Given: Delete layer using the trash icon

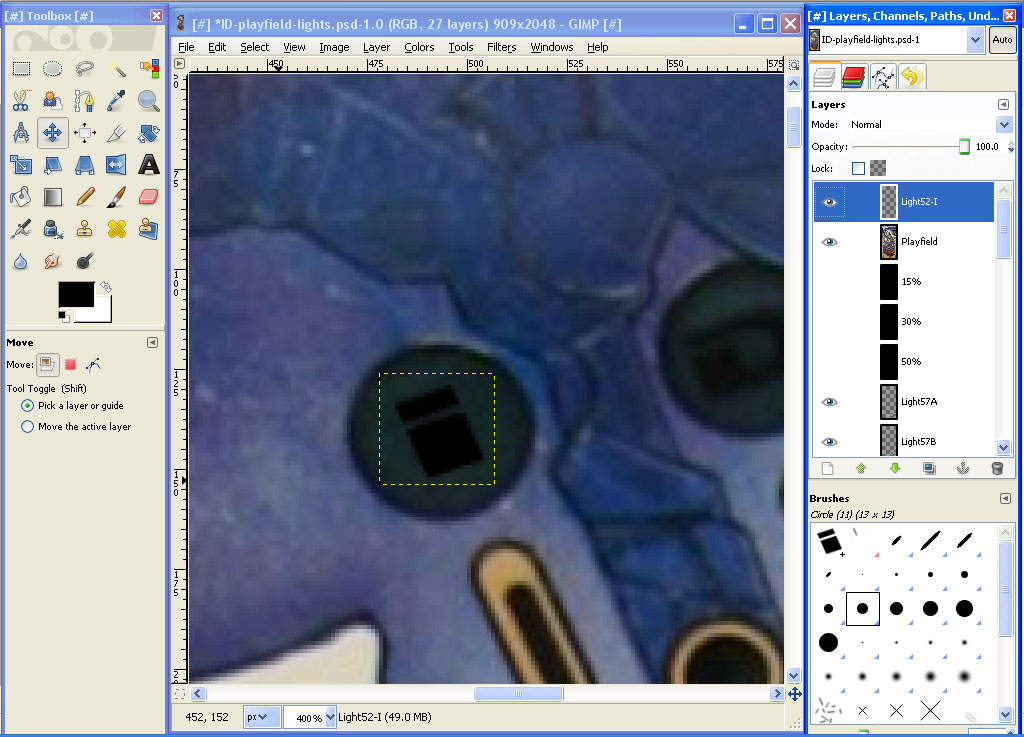Looking at the screenshot, I should 996,468.
